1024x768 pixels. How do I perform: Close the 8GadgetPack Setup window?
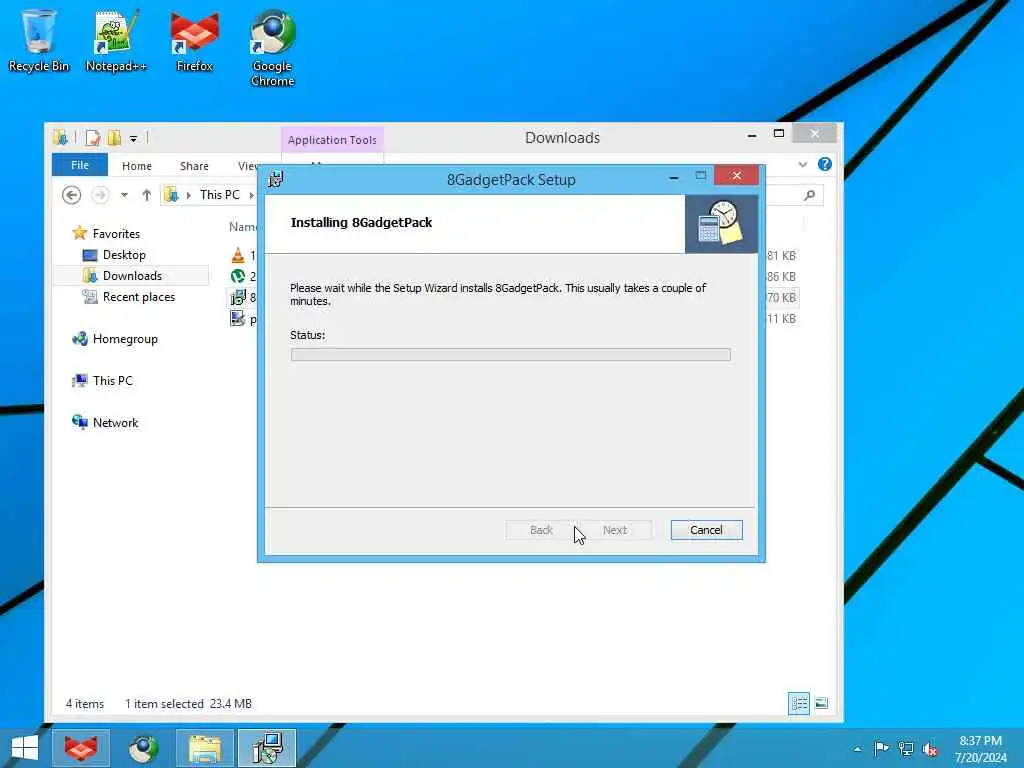(x=736, y=175)
